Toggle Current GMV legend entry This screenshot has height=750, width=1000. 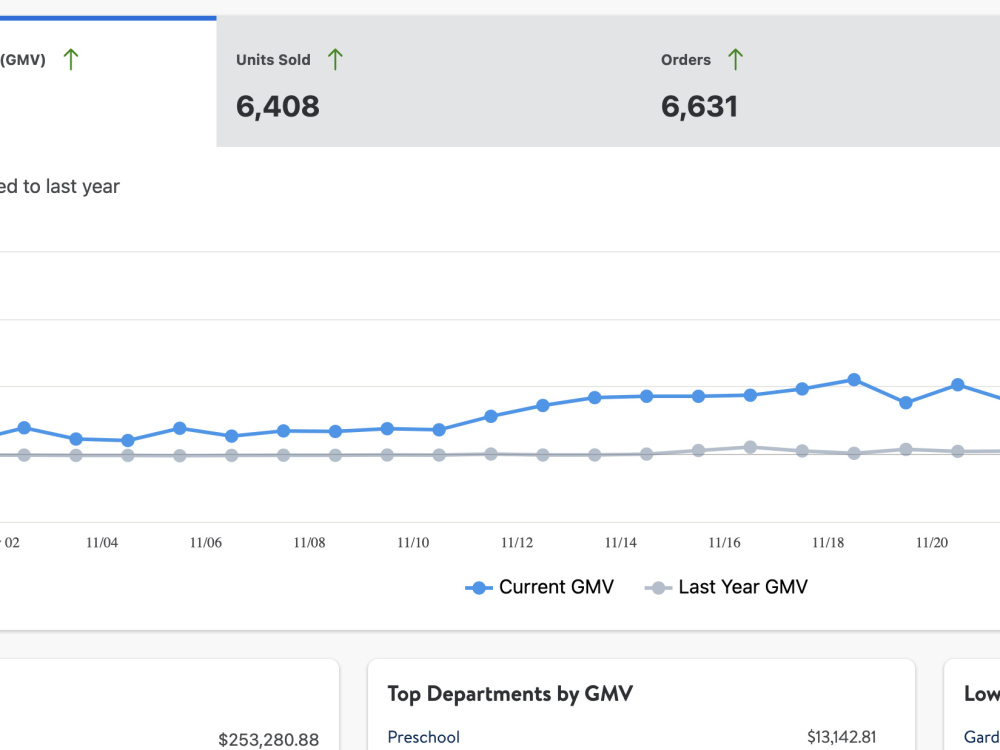[540, 587]
